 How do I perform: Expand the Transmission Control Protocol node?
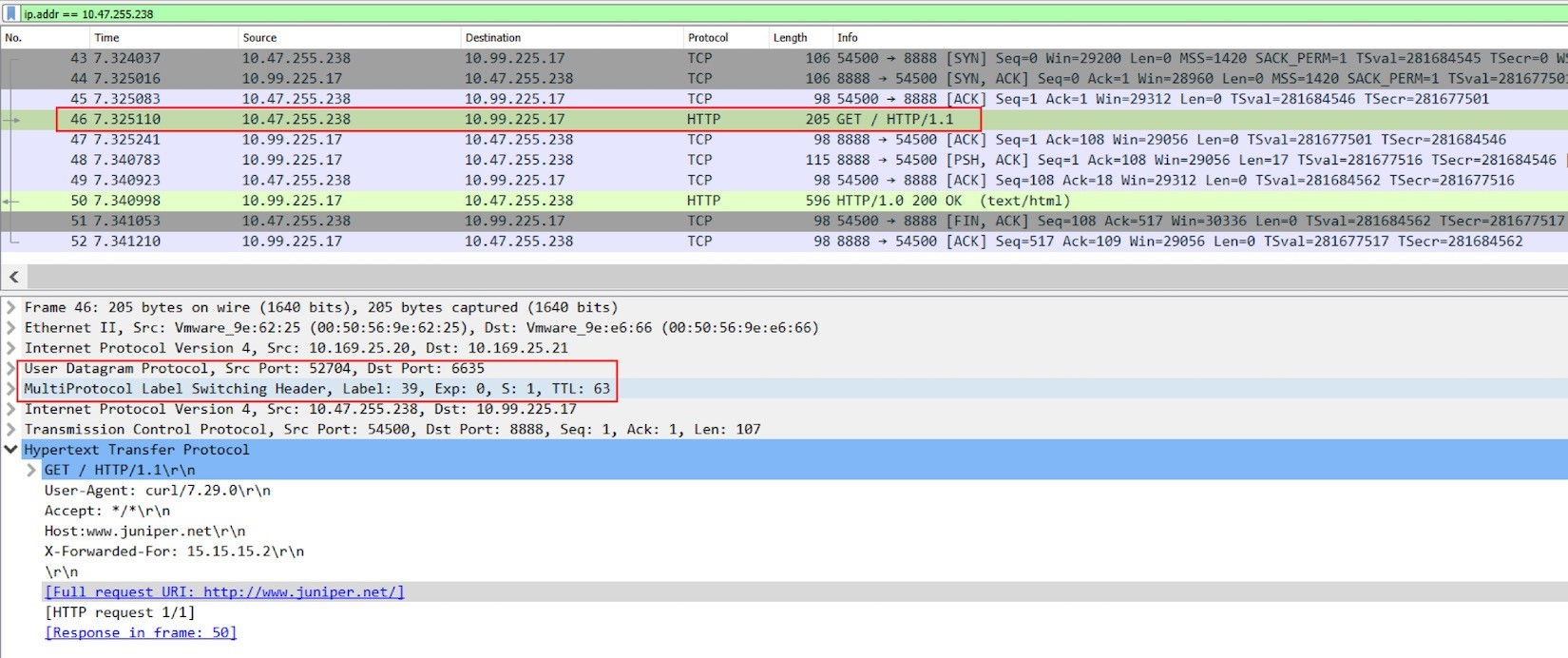pyautogui.click(x=11, y=429)
